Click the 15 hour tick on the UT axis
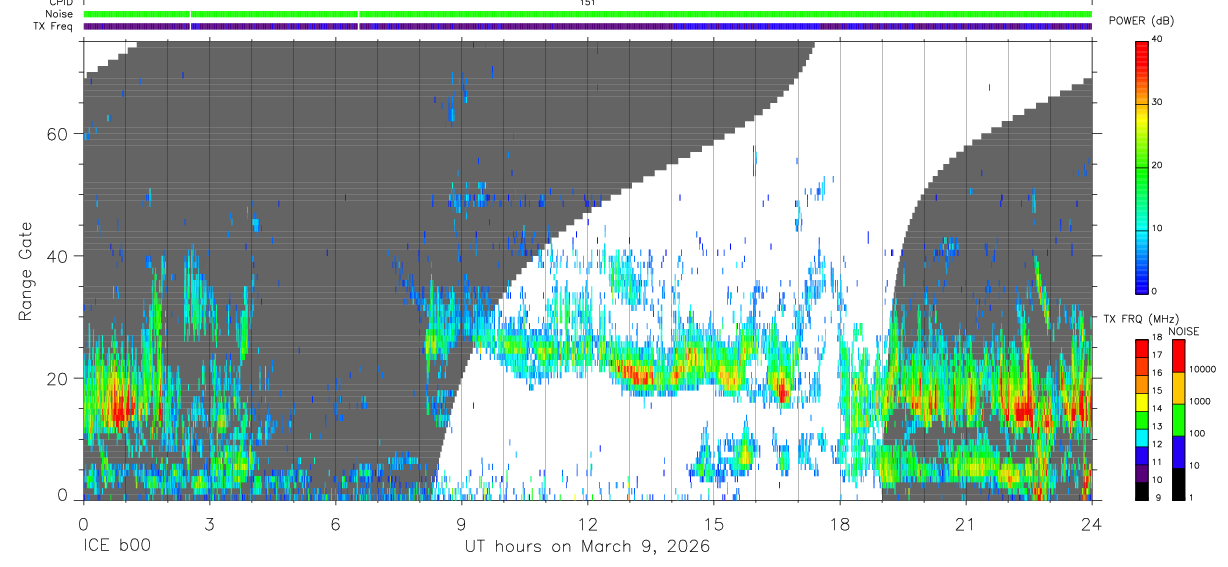Screen dimensions: 1228x567 713,524
